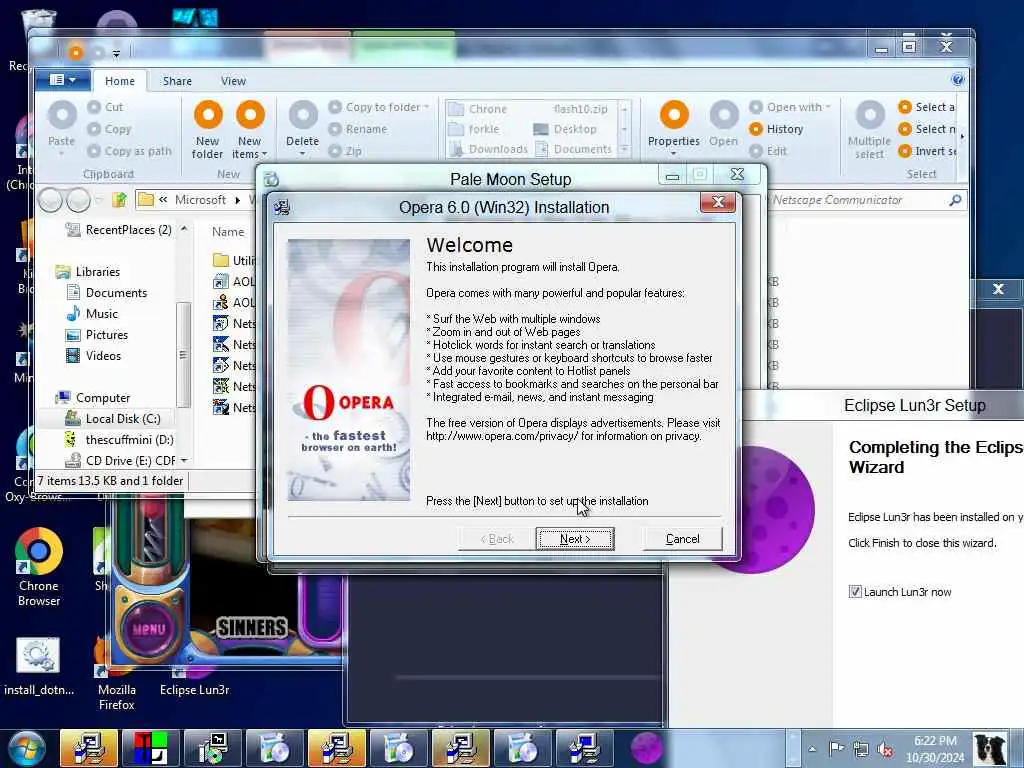The width and height of the screenshot is (1024, 768).
Task: Click the Quick Access toolbar customize arrow
Action: click(x=116, y=54)
